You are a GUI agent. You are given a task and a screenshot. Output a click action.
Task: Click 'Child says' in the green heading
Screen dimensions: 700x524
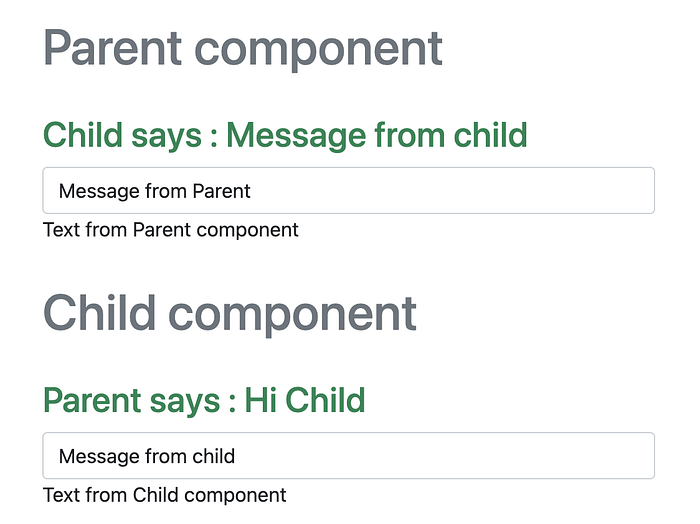(122, 134)
